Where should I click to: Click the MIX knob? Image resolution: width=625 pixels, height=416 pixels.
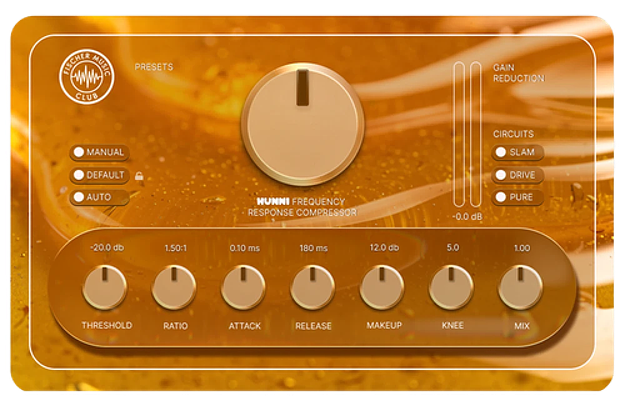520,287
